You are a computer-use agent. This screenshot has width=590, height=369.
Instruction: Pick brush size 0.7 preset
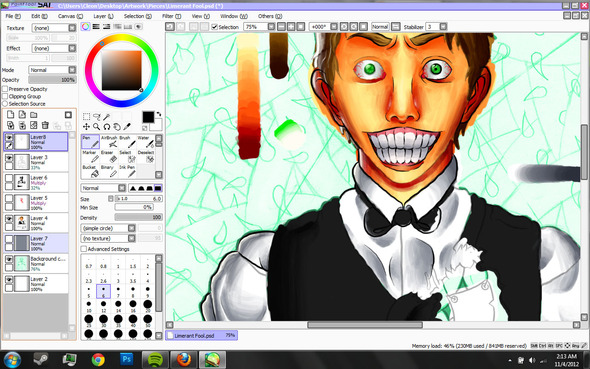click(x=88, y=262)
